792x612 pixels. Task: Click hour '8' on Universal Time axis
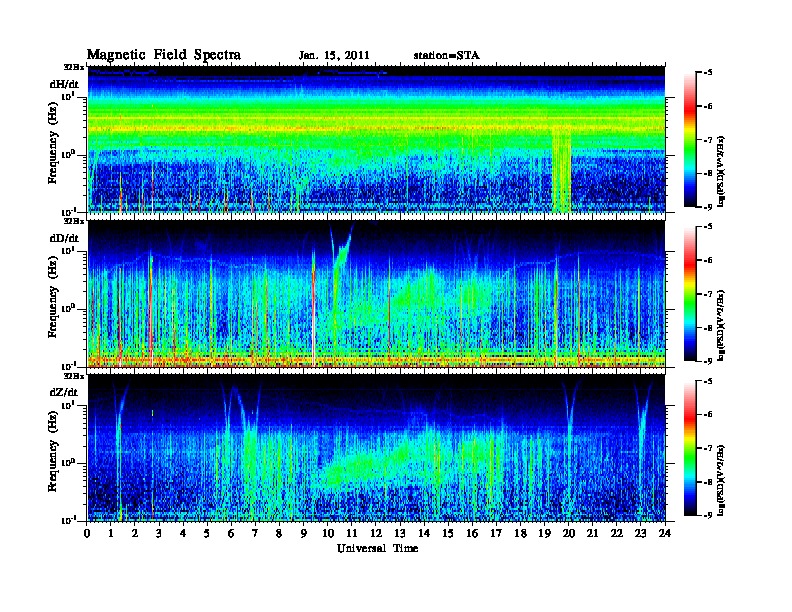pos(280,533)
